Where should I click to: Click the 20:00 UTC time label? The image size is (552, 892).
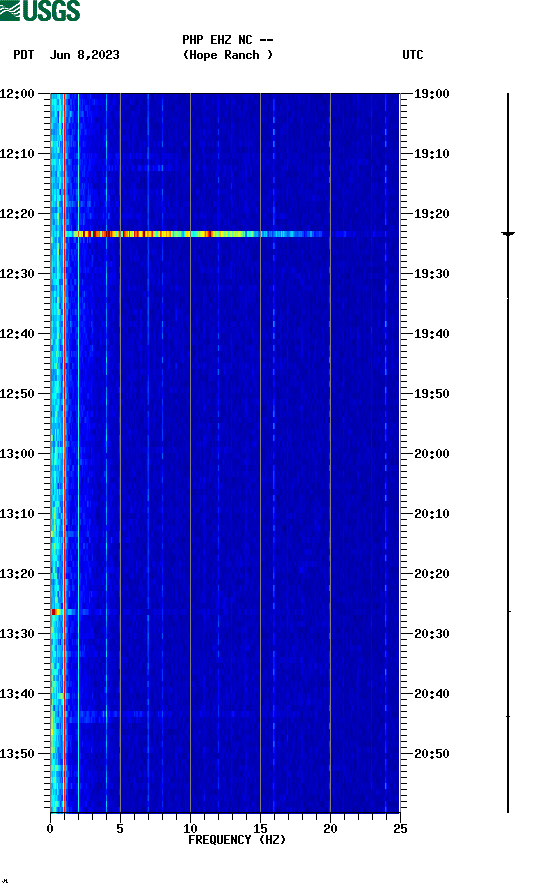click(x=431, y=454)
